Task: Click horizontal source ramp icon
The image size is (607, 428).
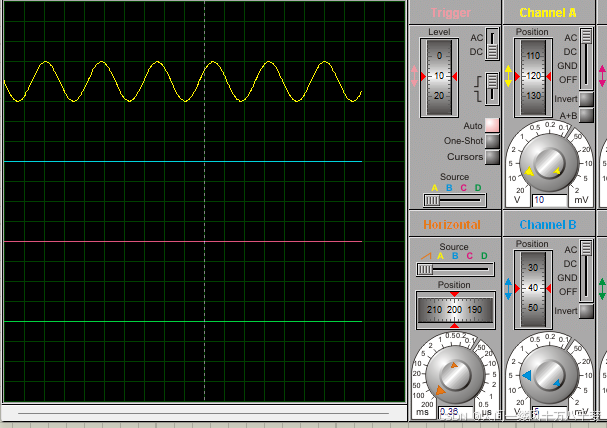Action: pos(426,256)
